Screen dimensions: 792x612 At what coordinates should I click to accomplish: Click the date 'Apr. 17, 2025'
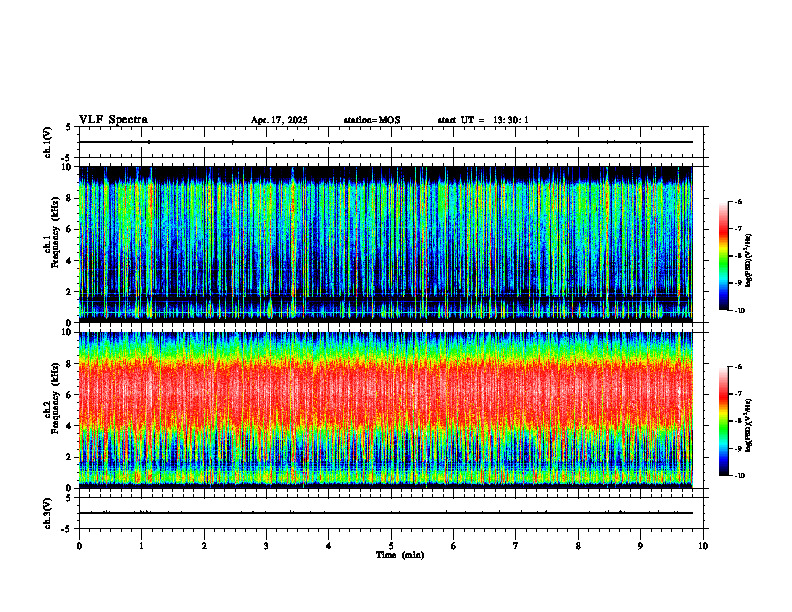[x=279, y=120]
